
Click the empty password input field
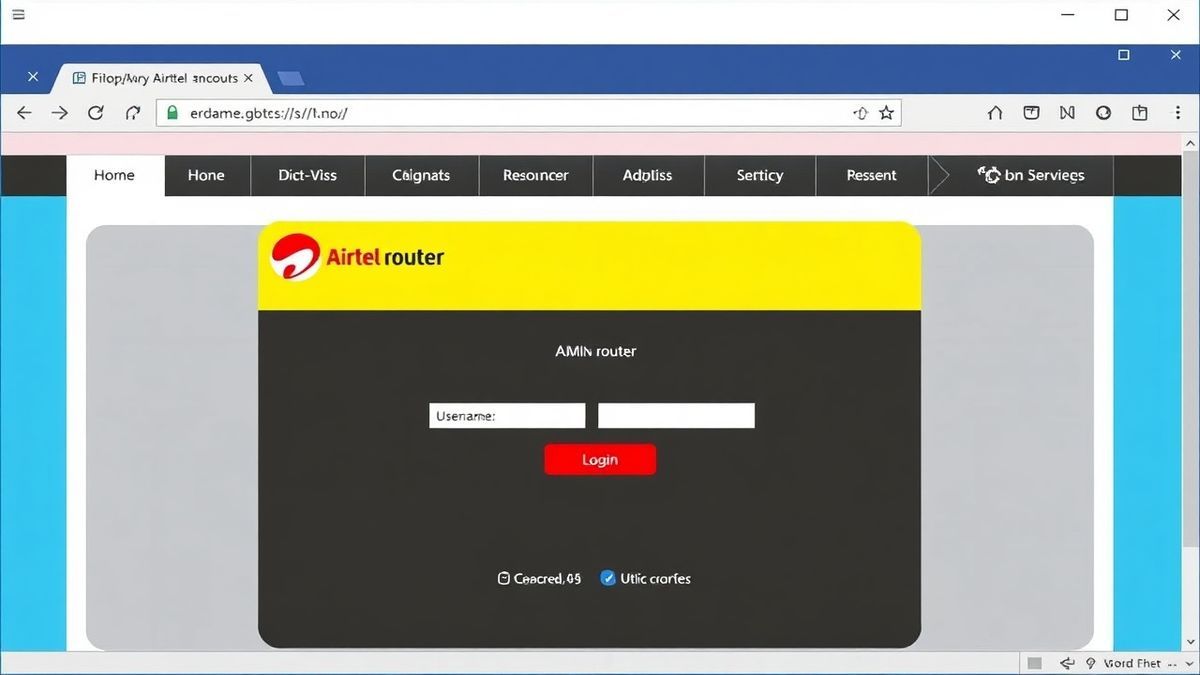pyautogui.click(x=676, y=416)
